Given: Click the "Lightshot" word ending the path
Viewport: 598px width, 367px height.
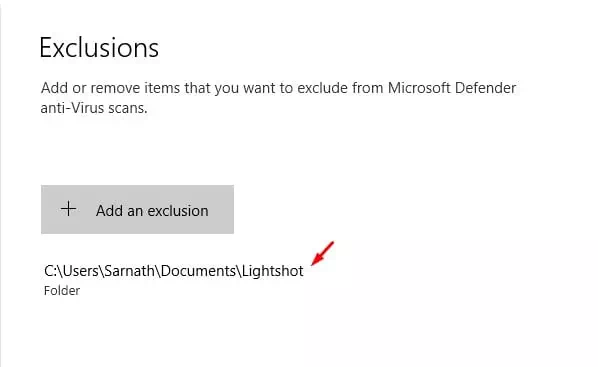Looking at the screenshot, I should coord(273,271).
